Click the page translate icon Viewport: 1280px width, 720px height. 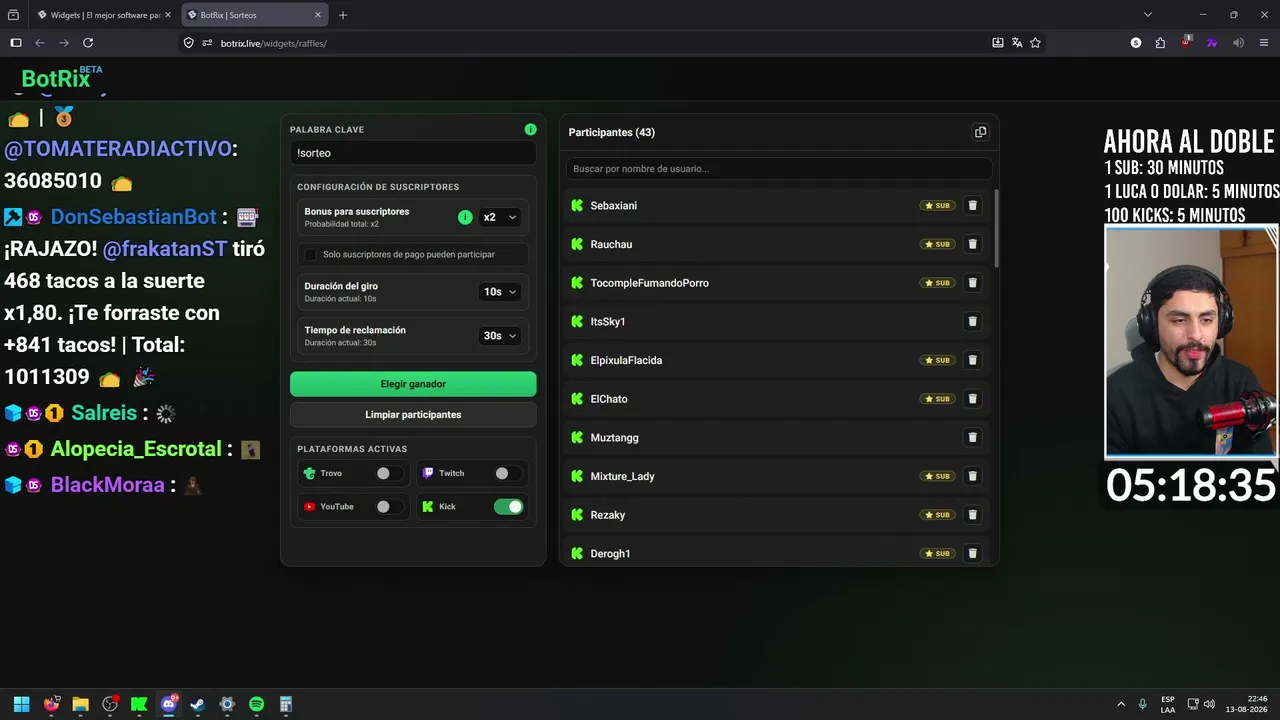(x=1016, y=43)
